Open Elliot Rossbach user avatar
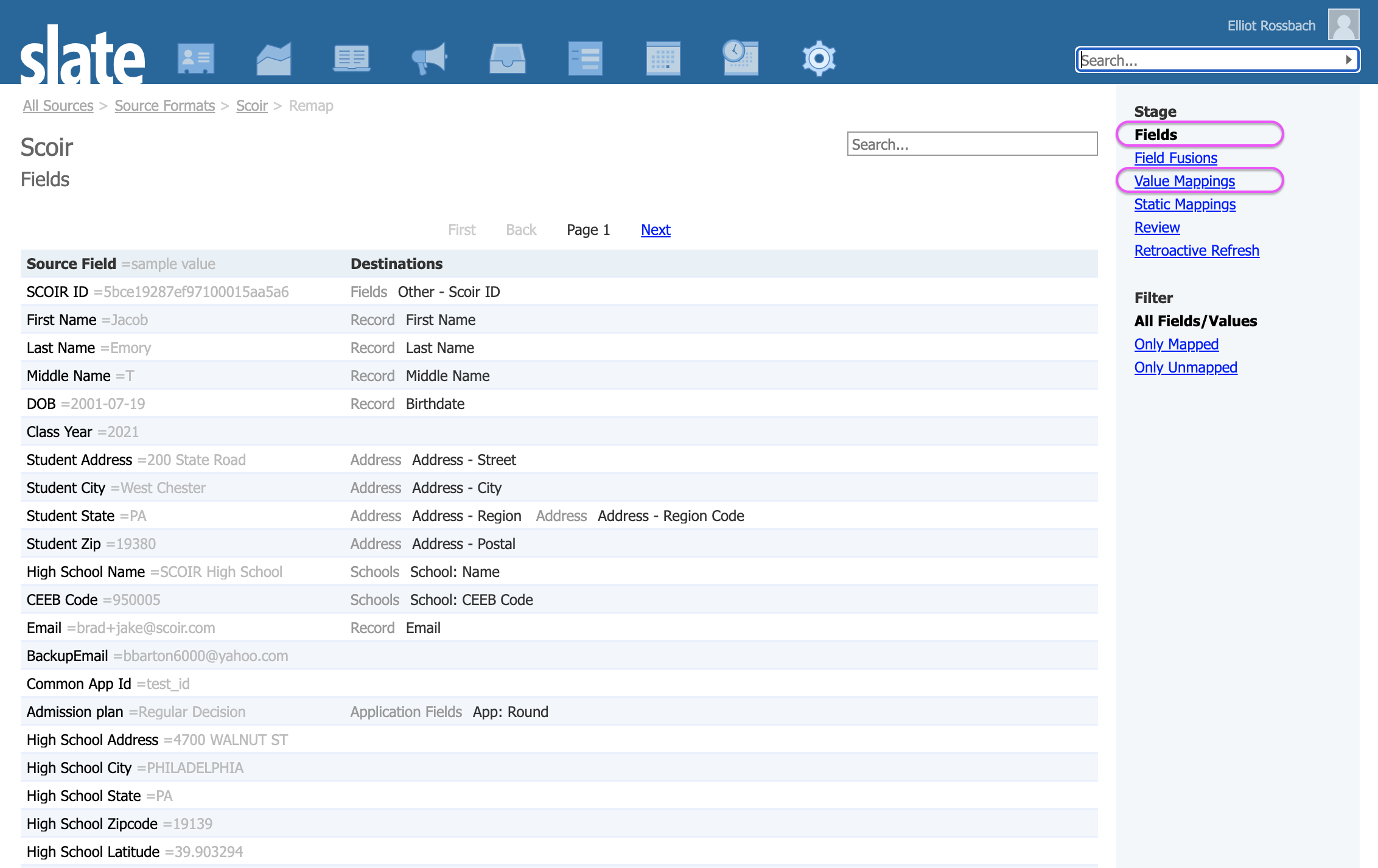The image size is (1378, 868). coord(1343,25)
